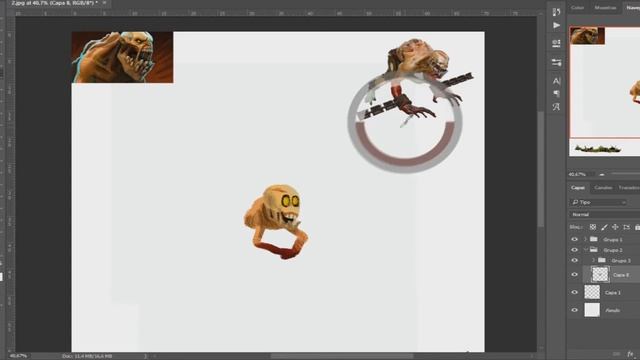The width and height of the screenshot is (640, 360).
Task: Click the lock transparent pixels icon
Action: click(593, 227)
